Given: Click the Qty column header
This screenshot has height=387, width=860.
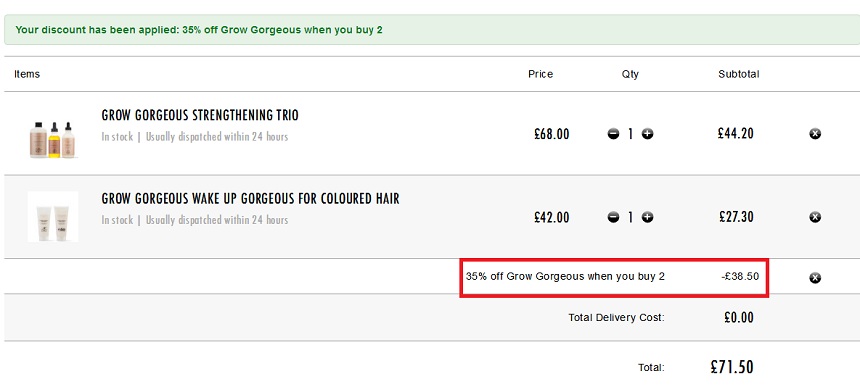Looking at the screenshot, I should pyautogui.click(x=630, y=74).
